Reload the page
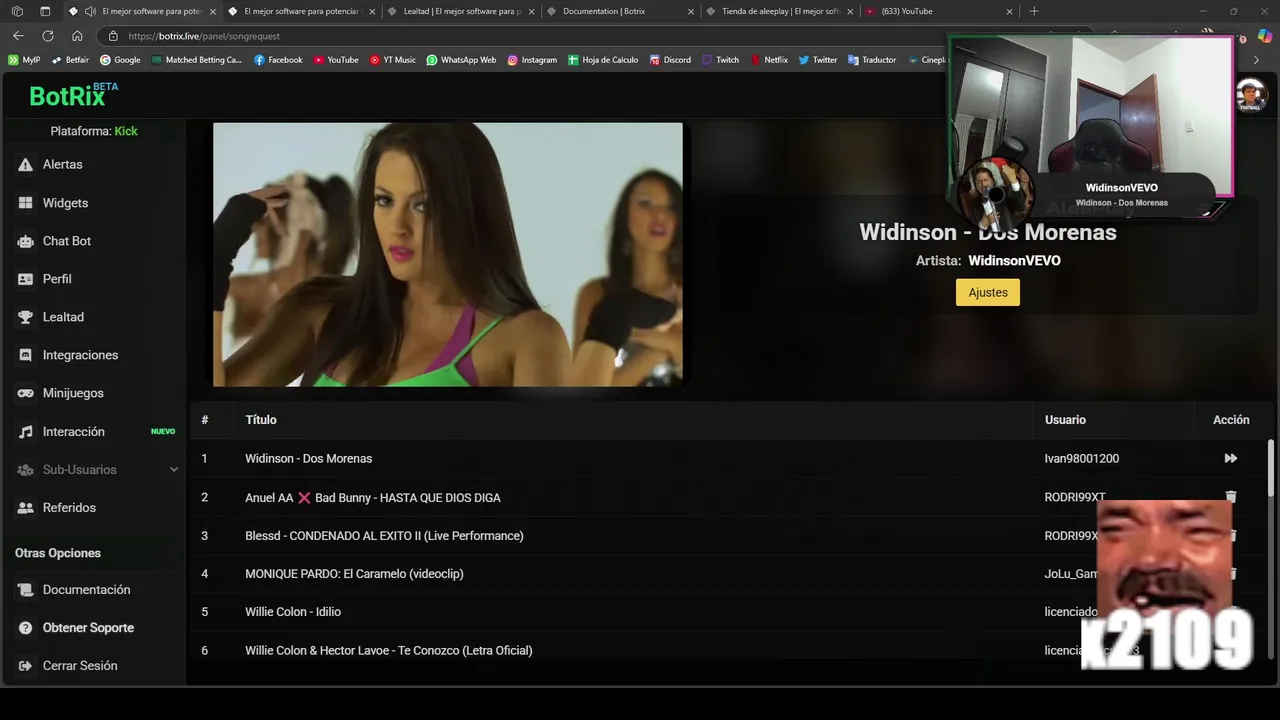This screenshot has width=1280, height=720. point(47,36)
